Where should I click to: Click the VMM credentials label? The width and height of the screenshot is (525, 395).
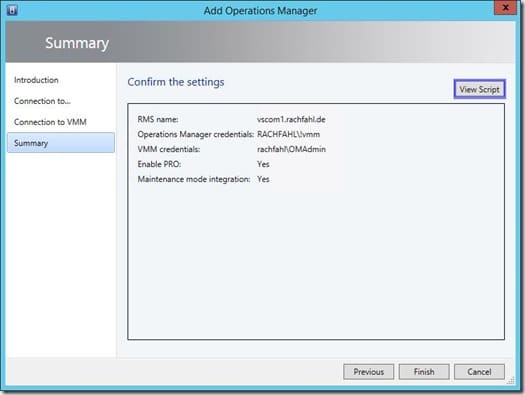[169, 149]
